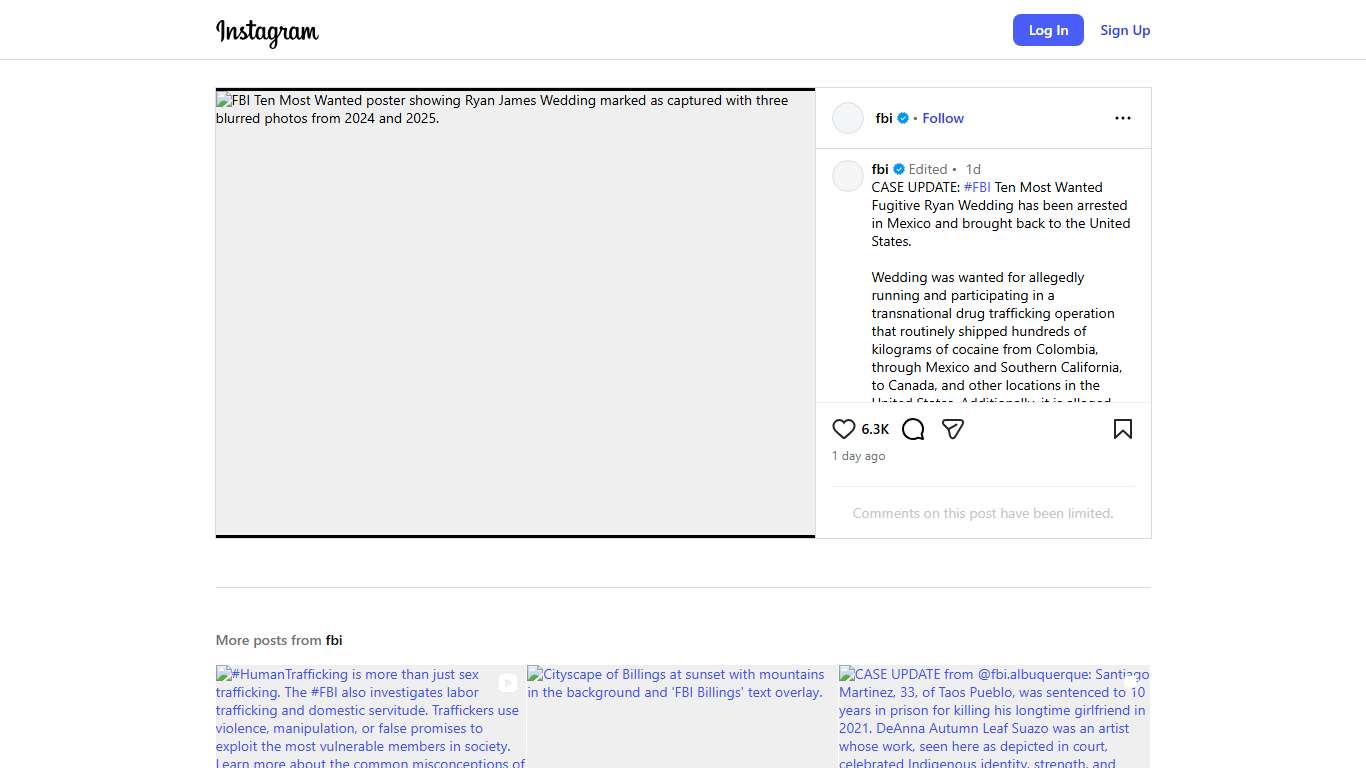This screenshot has width=1366, height=768.
Task: Click fbi username in the caption
Action: coord(880,169)
